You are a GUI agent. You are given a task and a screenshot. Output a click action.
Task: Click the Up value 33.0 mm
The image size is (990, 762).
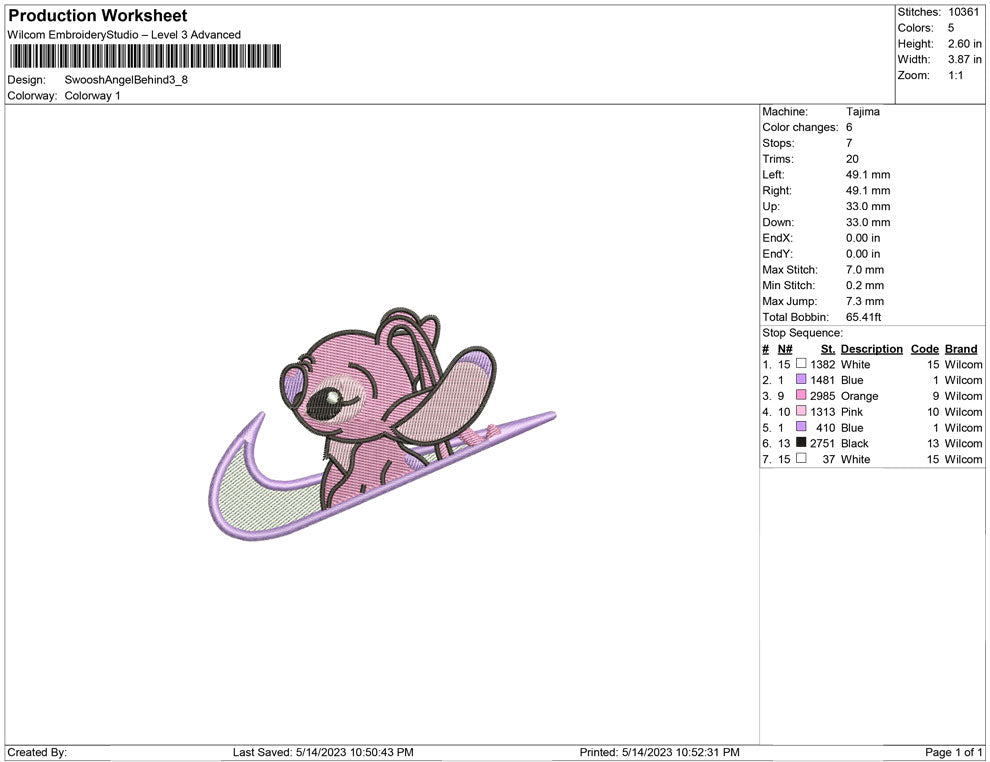click(868, 206)
